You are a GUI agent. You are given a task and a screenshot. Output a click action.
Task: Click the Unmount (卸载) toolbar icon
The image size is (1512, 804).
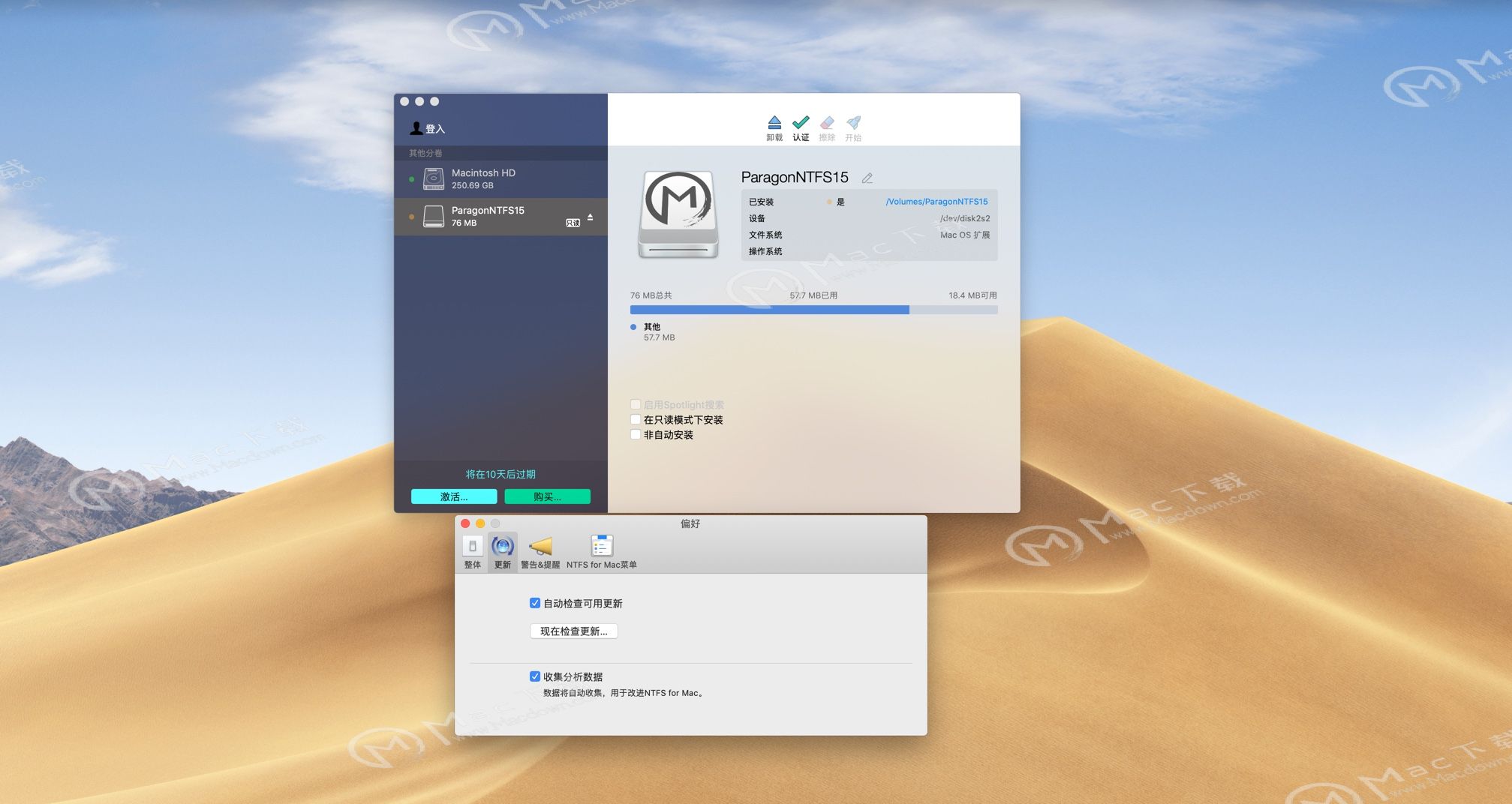774,122
